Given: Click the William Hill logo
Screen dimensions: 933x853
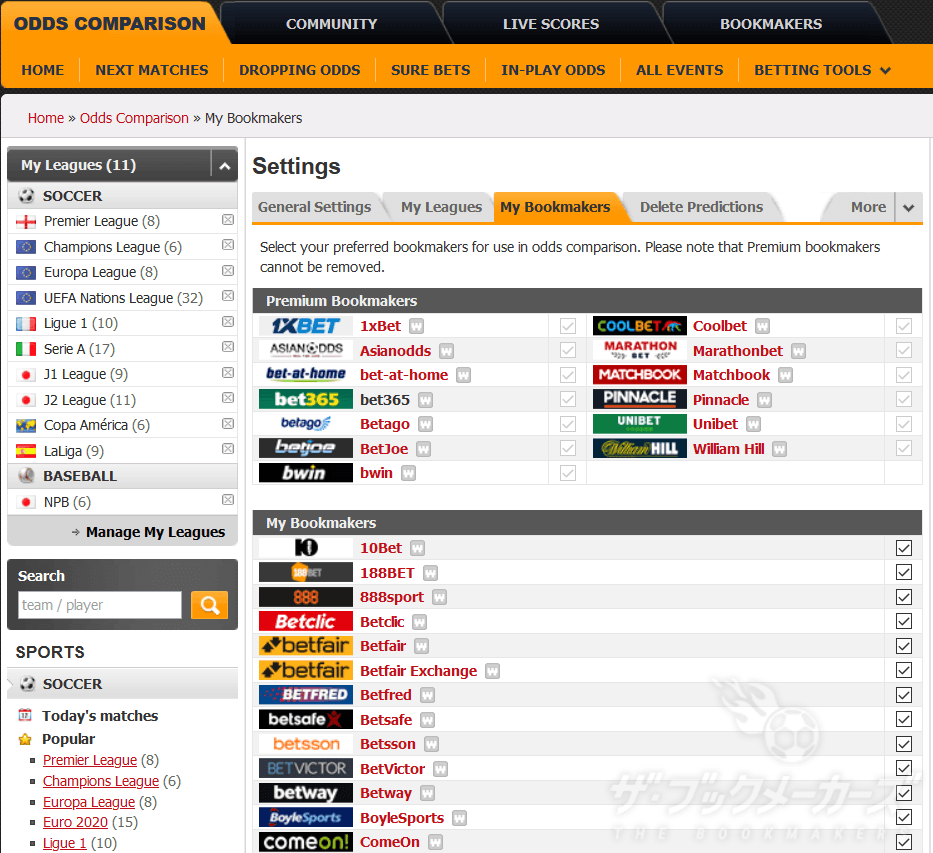Looking at the screenshot, I should [x=640, y=449].
